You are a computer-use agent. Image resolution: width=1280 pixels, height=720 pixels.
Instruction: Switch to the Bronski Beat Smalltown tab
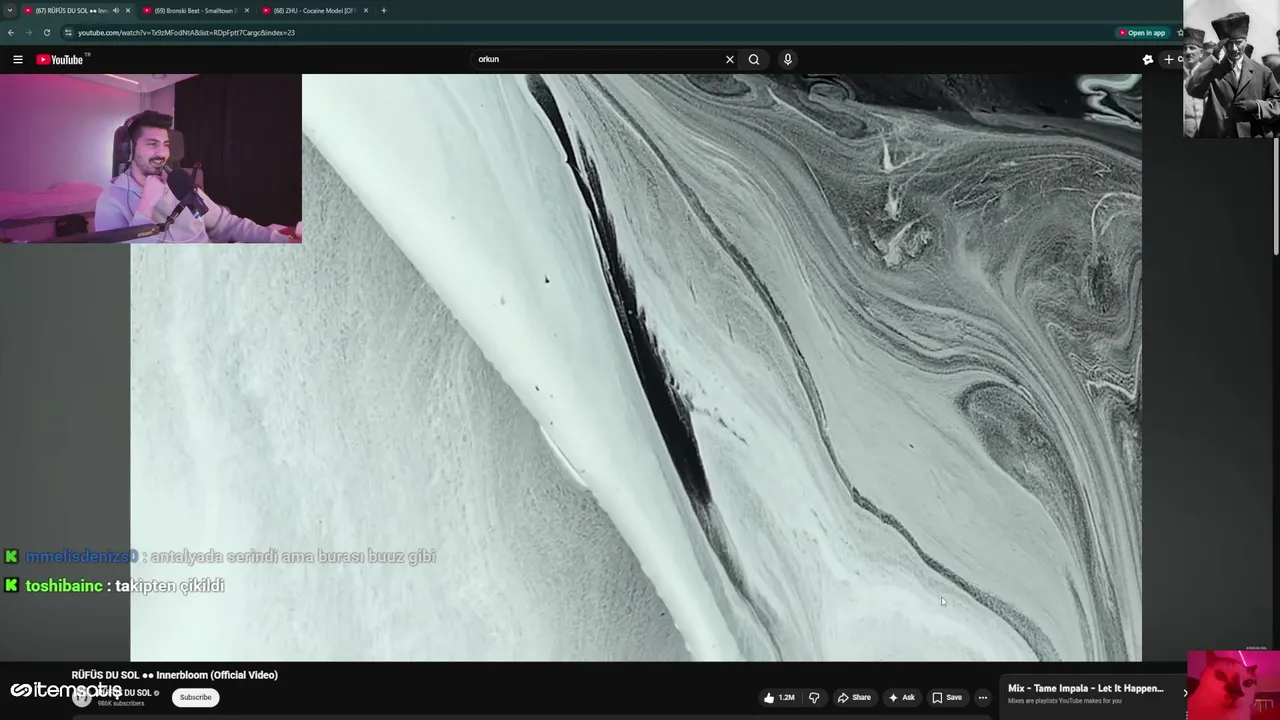coord(195,10)
